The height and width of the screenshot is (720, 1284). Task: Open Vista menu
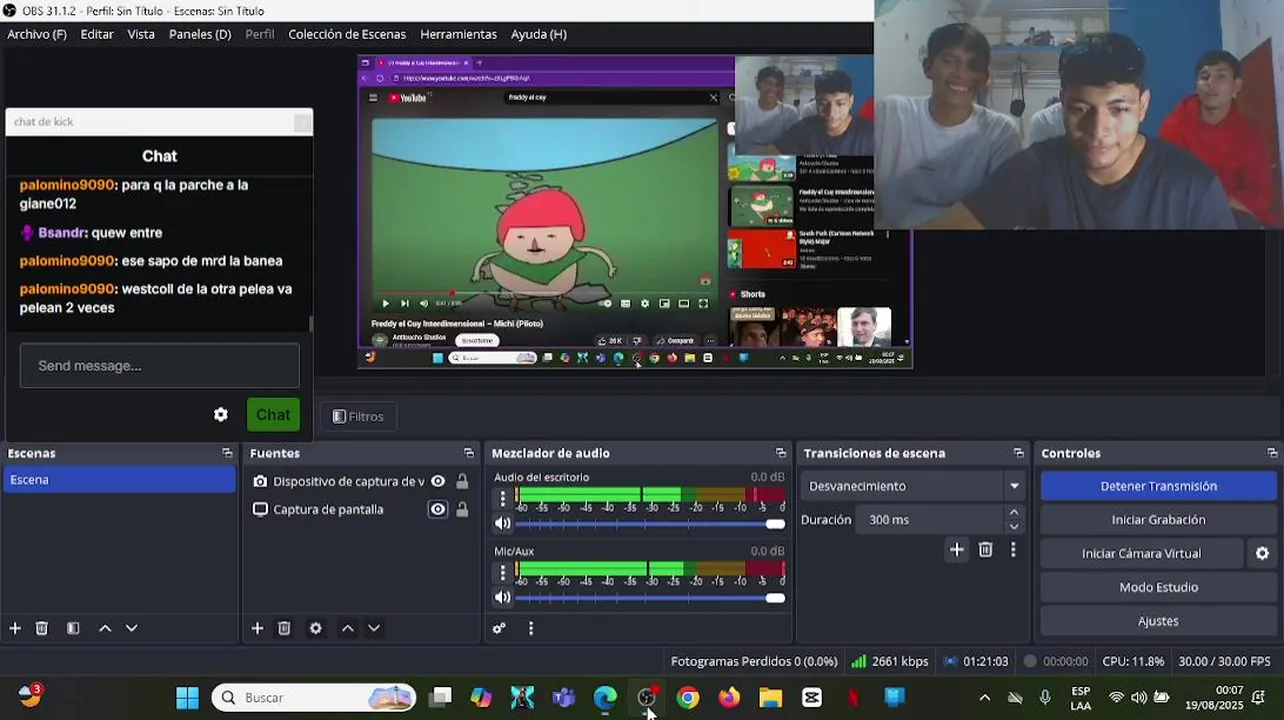pyautogui.click(x=141, y=34)
